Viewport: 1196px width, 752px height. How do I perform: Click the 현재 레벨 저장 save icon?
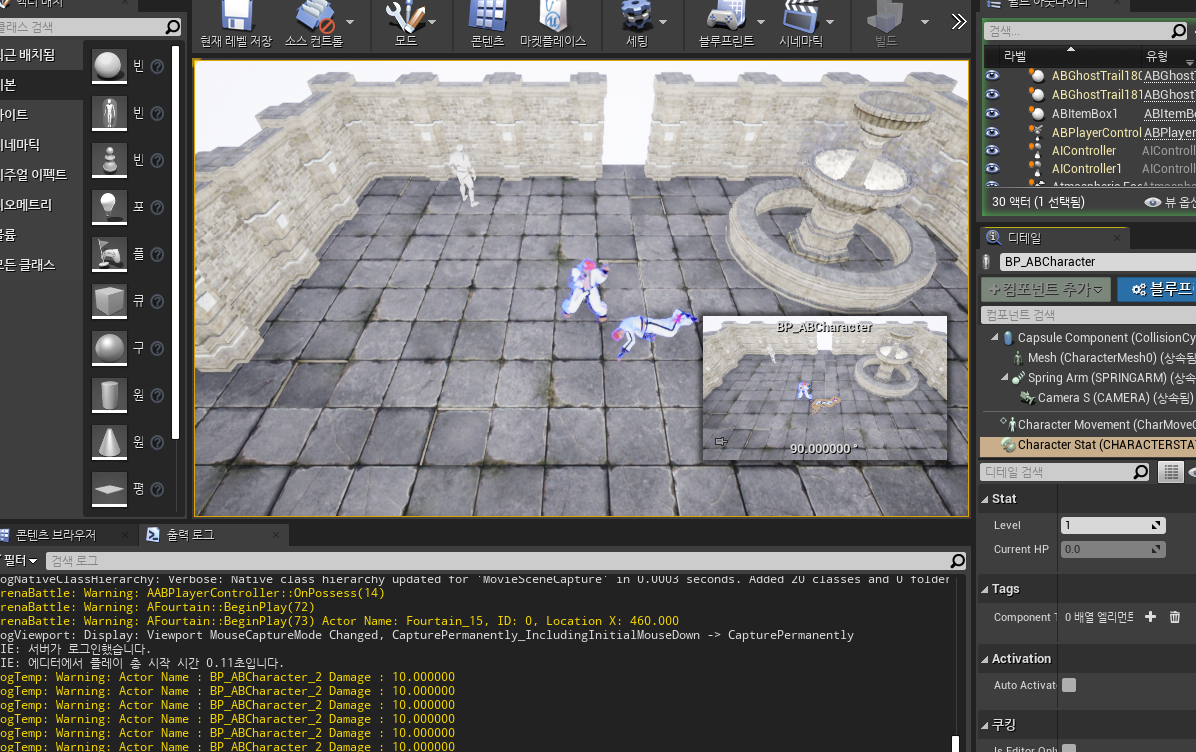coord(236,15)
